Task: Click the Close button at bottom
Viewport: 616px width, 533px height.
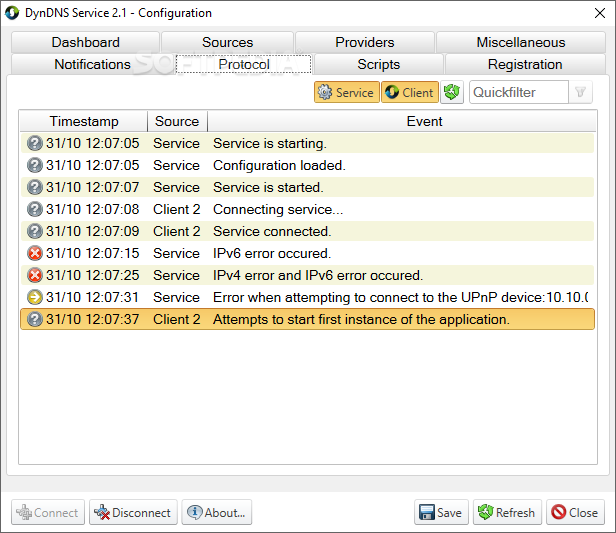Action: pyautogui.click(x=575, y=512)
